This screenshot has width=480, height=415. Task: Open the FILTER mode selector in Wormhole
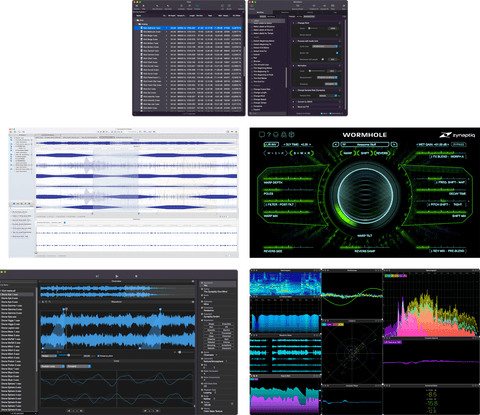279,204
